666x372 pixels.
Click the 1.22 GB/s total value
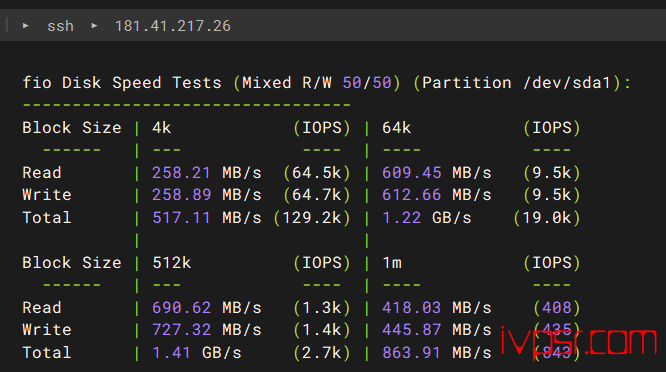pyautogui.click(x=427, y=218)
